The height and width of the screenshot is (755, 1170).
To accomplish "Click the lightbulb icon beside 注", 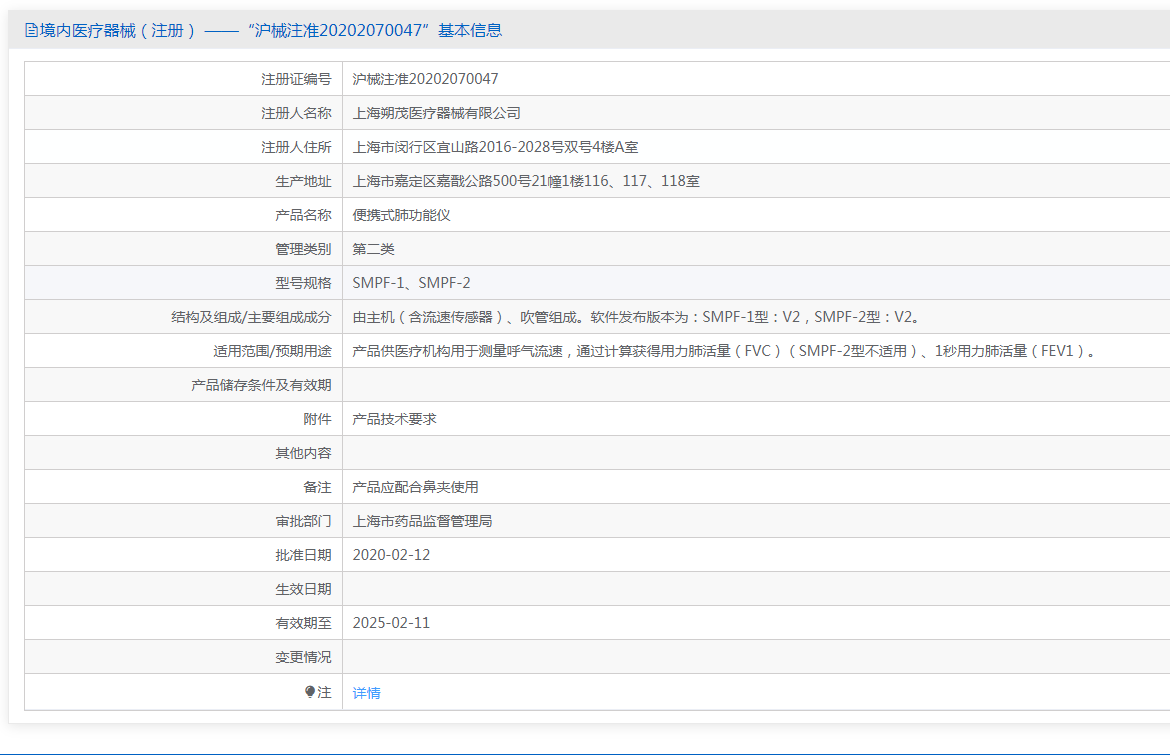I will pyautogui.click(x=310, y=692).
